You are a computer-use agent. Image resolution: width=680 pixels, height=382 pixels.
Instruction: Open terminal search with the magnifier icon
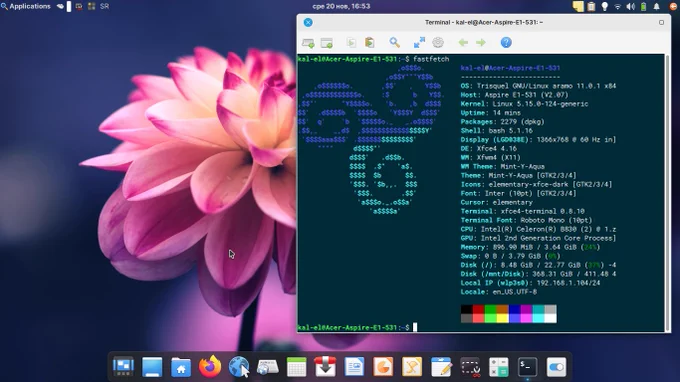pyautogui.click(x=394, y=42)
